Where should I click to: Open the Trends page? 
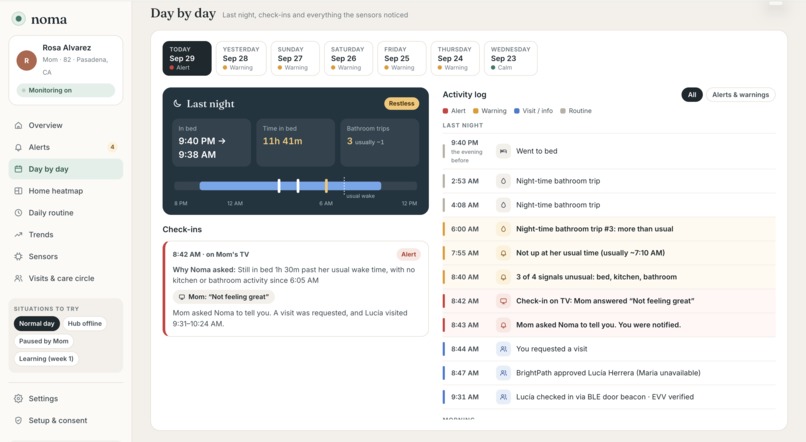(x=66, y=235)
